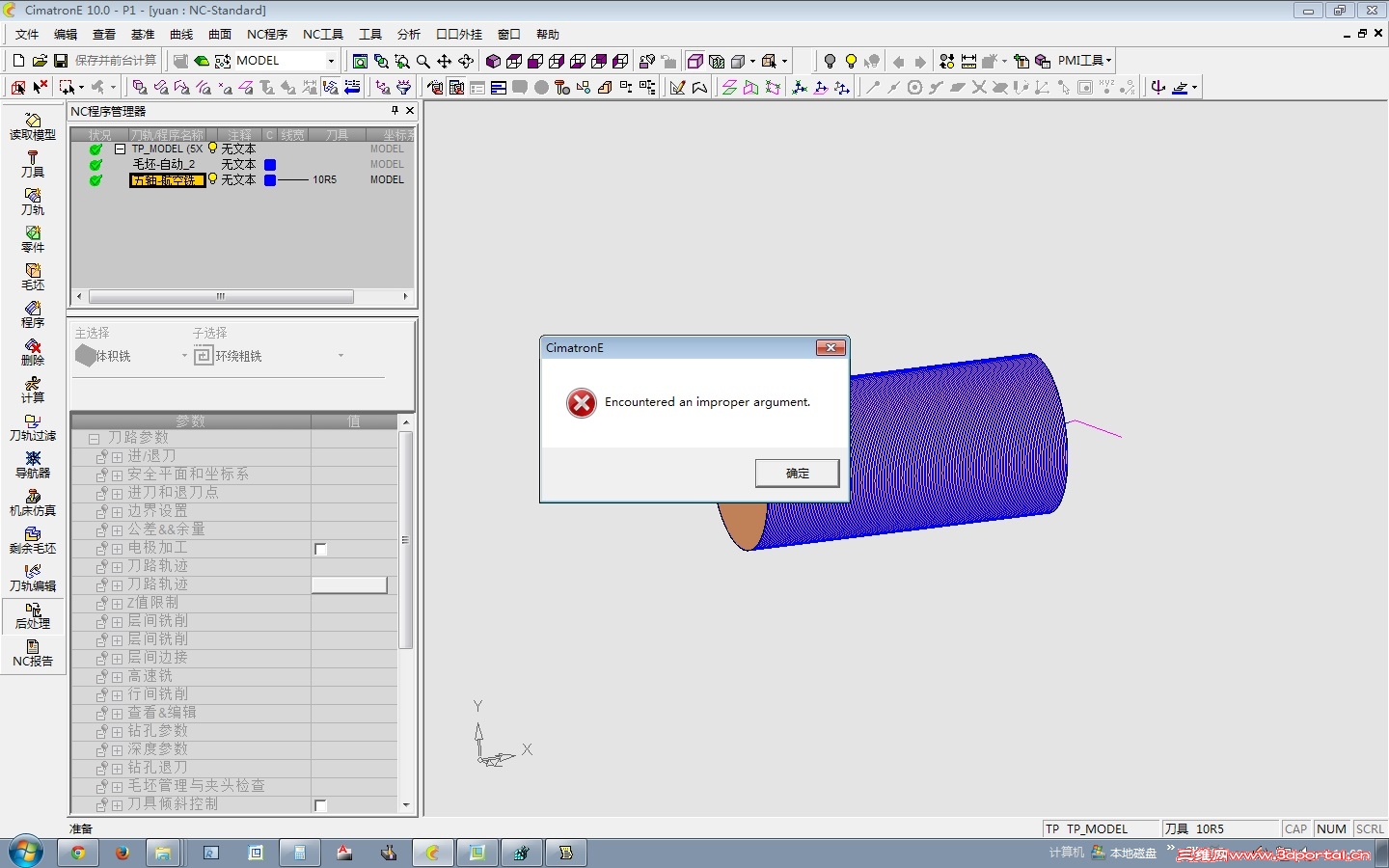Close the CimatronE error dialog

(x=830, y=347)
